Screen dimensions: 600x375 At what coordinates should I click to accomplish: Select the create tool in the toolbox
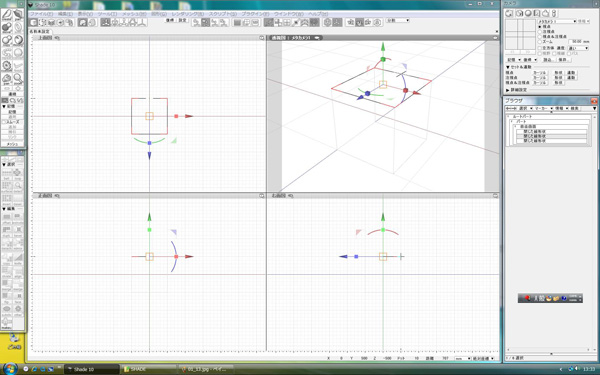click(7, 15)
